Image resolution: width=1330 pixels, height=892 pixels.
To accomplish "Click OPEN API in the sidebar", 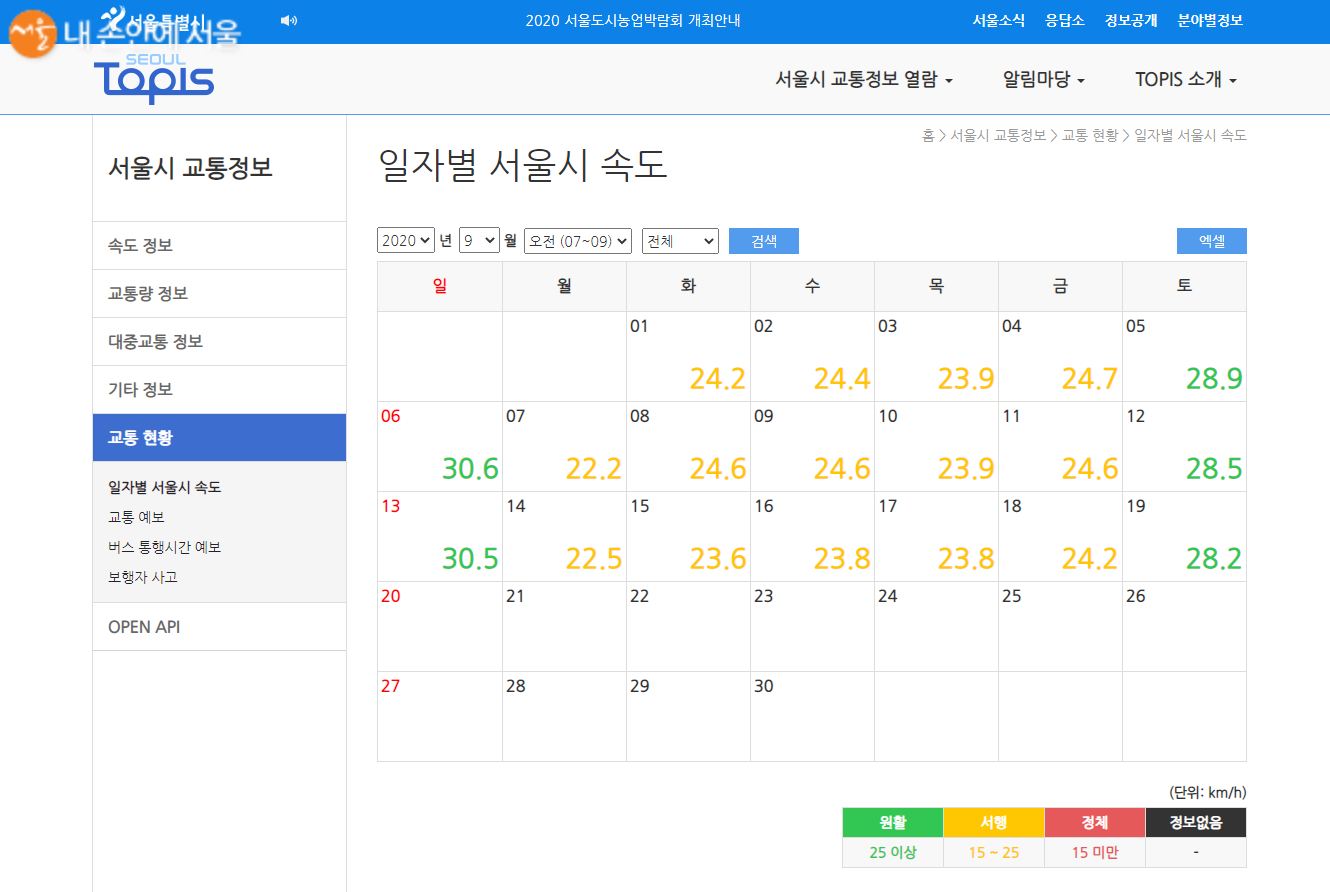I will click(x=144, y=627).
